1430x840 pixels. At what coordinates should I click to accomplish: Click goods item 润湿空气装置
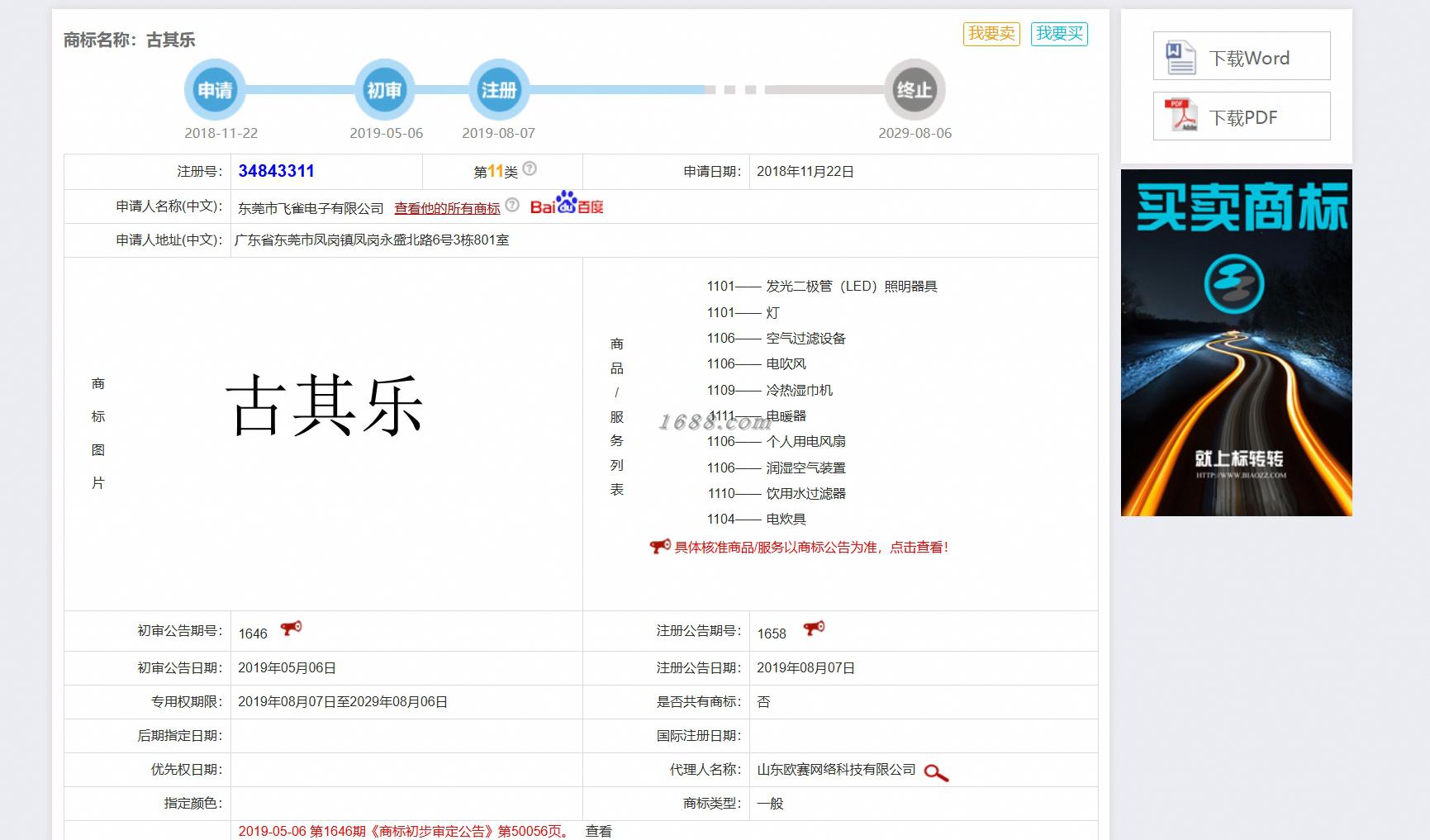805,467
